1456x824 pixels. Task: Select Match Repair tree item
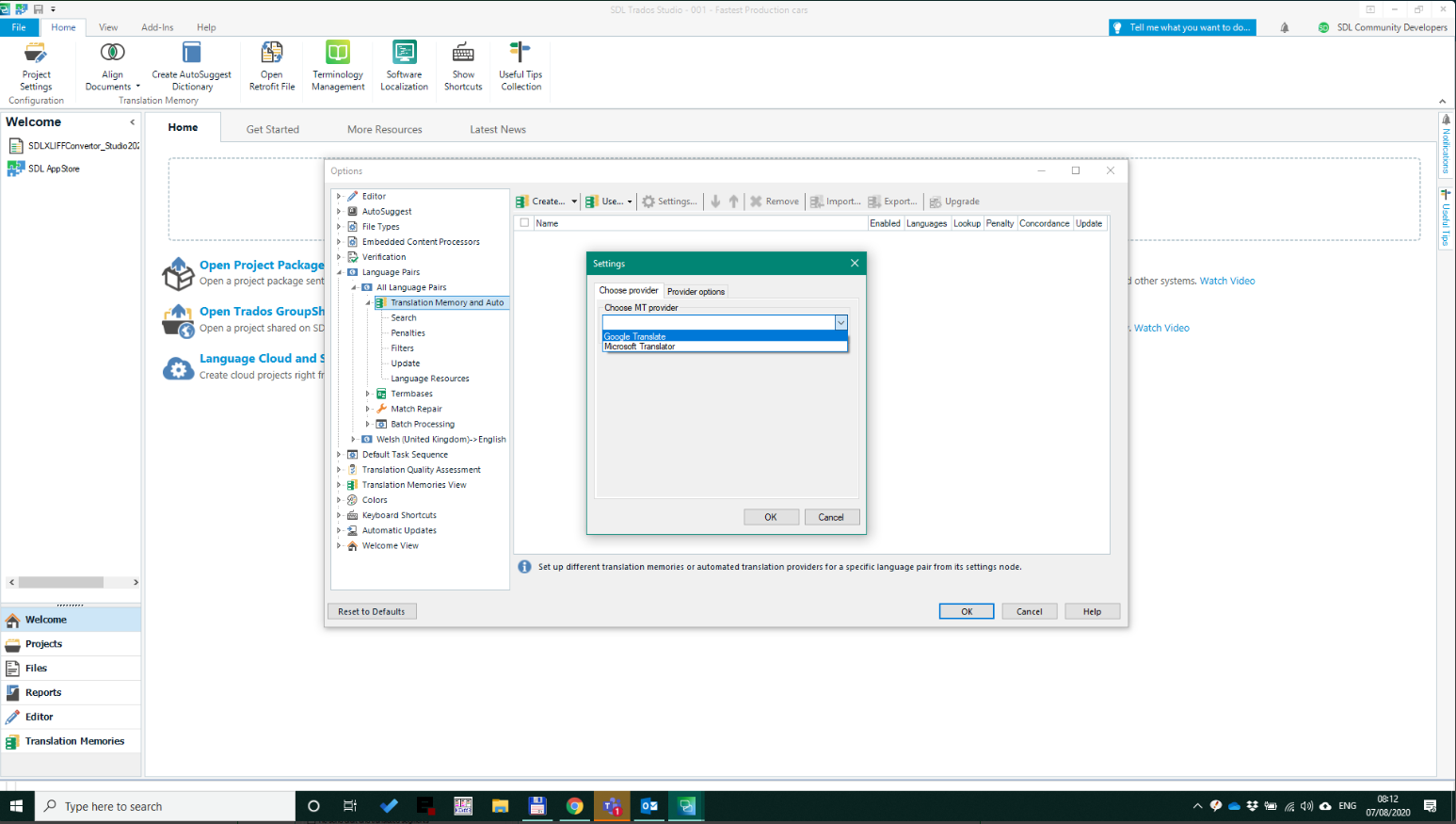click(x=416, y=409)
